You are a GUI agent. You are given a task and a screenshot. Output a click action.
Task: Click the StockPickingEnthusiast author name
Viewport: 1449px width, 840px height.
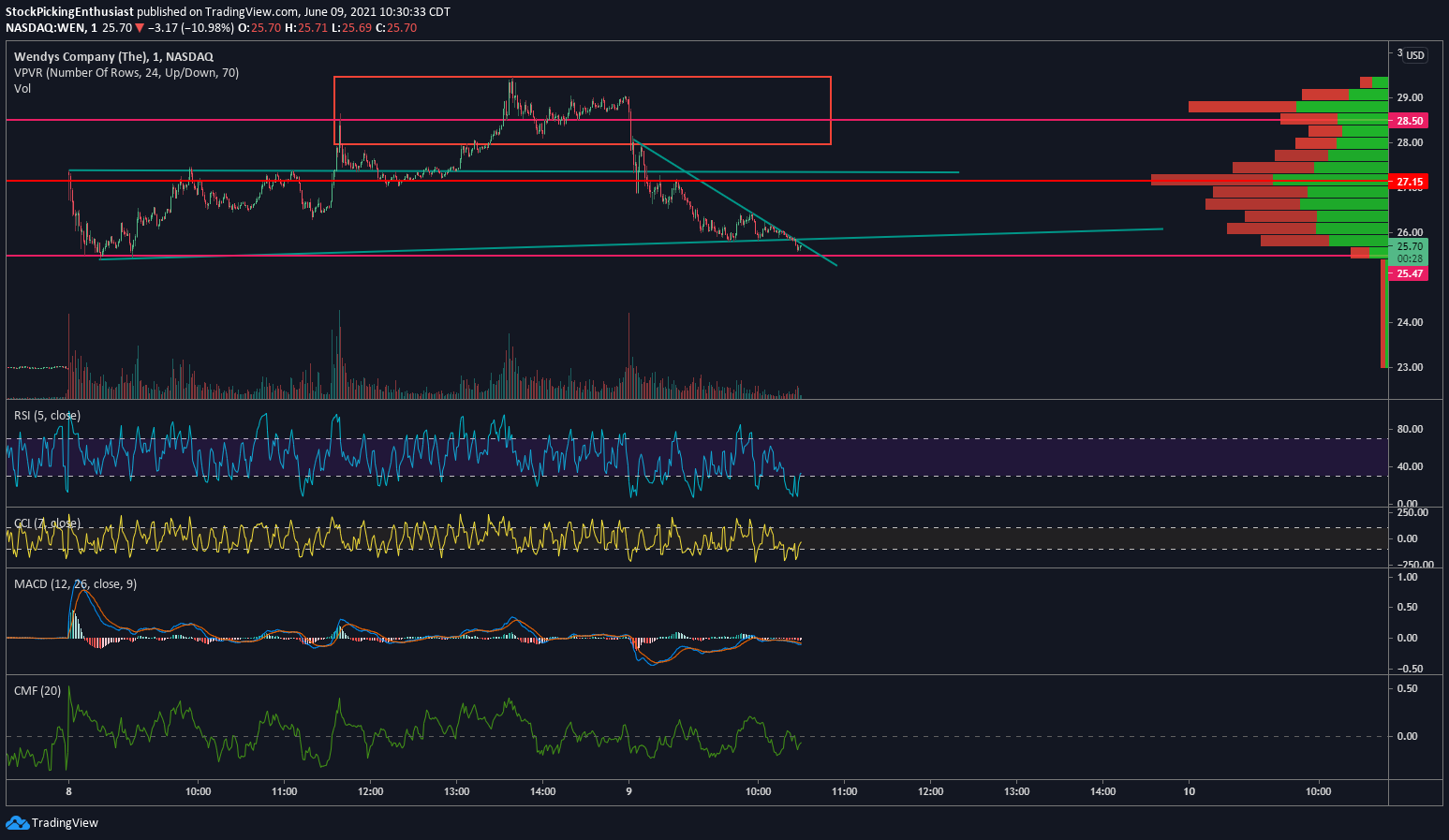click(70, 12)
